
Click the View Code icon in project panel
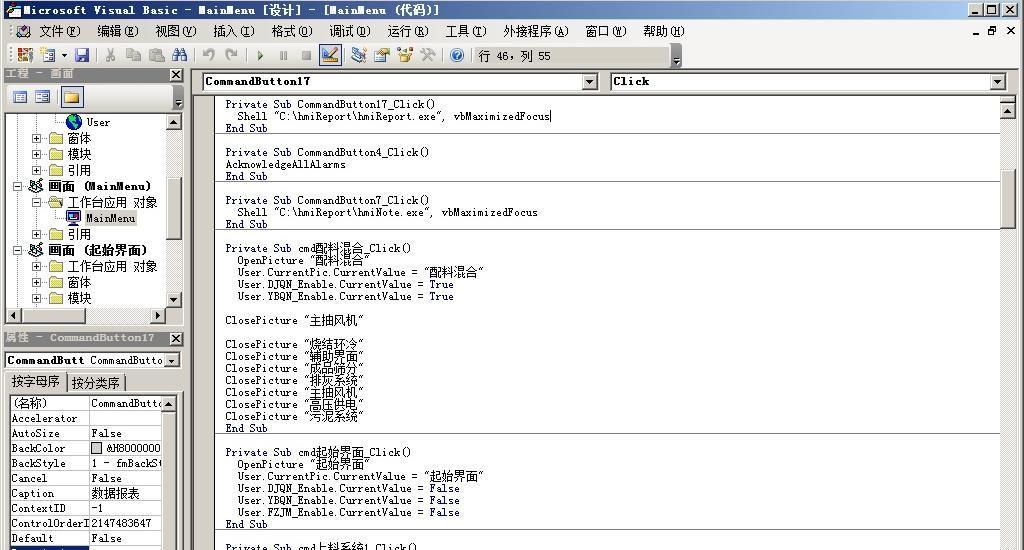[20, 97]
